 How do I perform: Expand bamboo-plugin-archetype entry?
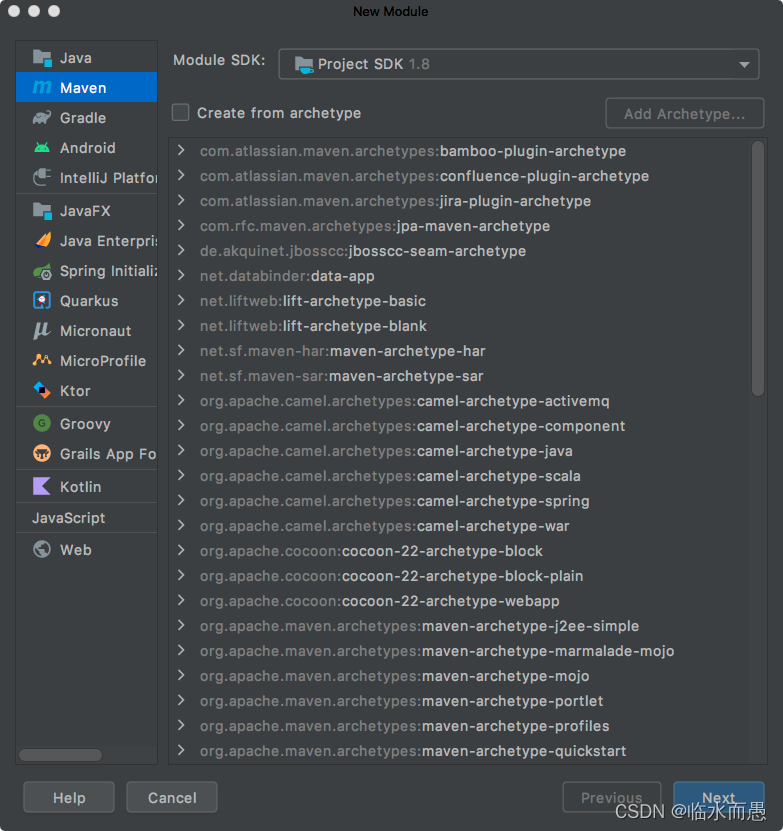coord(182,151)
